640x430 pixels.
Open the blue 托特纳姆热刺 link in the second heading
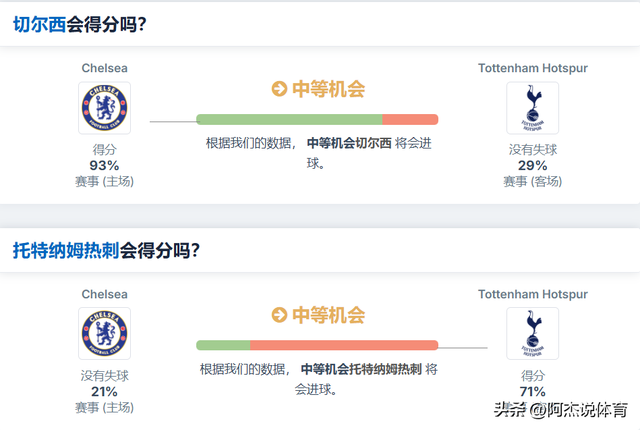pos(66,250)
